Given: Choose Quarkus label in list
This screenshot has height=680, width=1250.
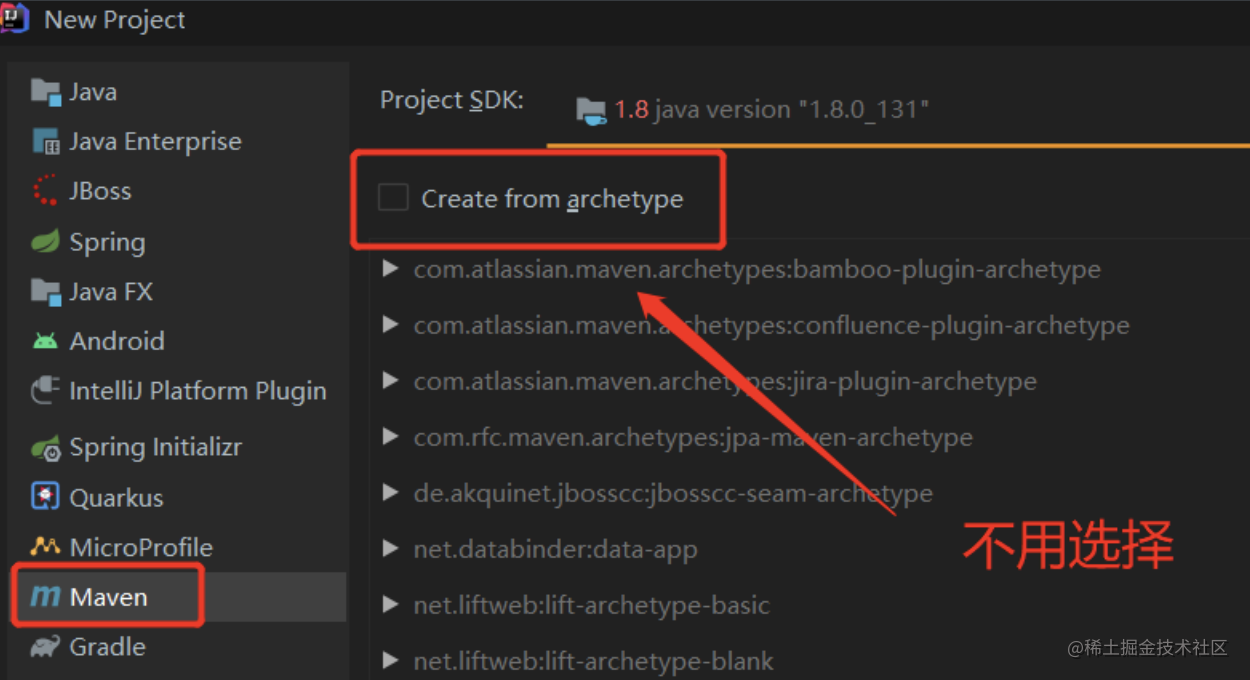Looking at the screenshot, I should point(116,498).
